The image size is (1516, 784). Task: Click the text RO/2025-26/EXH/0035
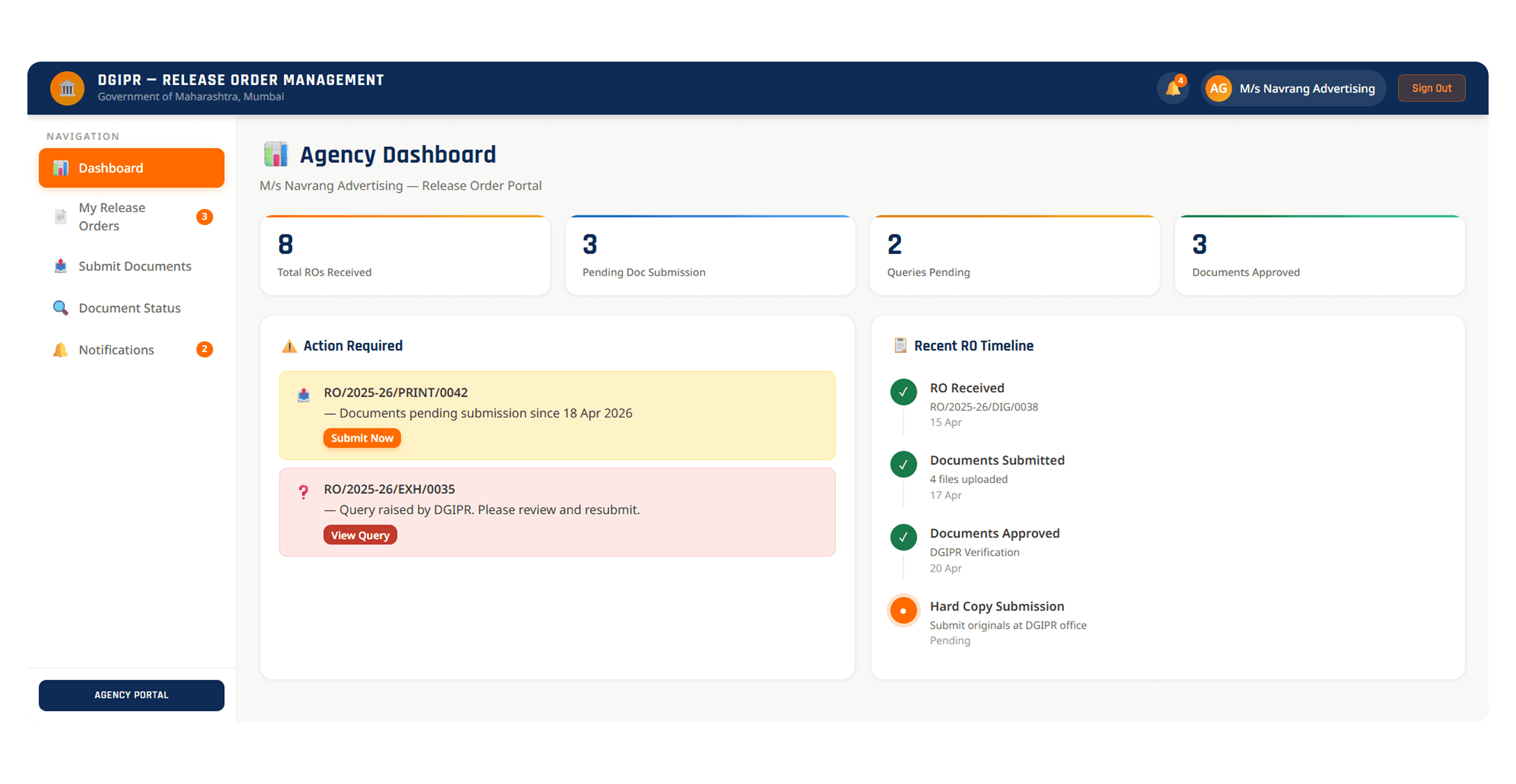[389, 490]
